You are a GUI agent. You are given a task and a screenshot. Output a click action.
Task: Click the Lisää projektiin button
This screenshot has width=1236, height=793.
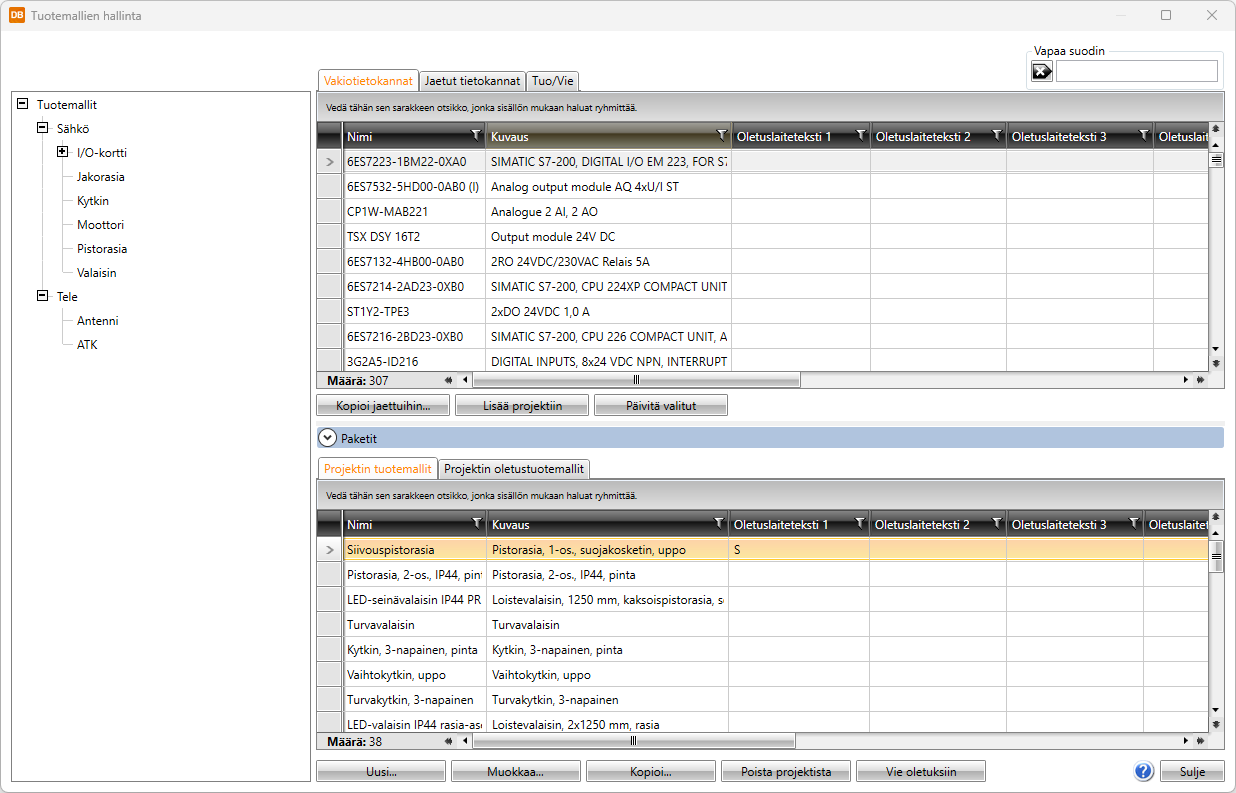coord(520,406)
